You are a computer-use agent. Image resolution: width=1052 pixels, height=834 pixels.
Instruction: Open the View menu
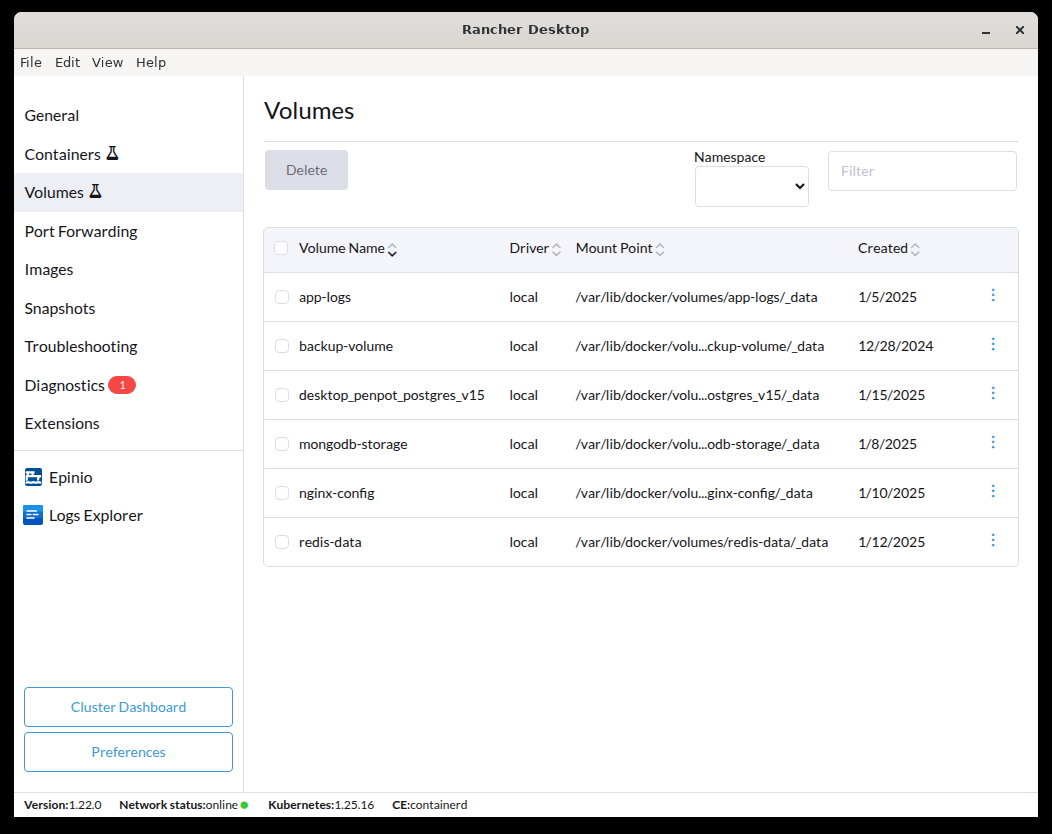pyautogui.click(x=107, y=62)
